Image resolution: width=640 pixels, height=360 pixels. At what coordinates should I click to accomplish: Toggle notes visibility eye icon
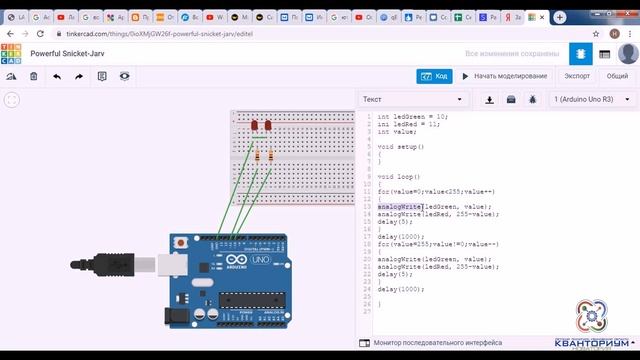(124, 76)
